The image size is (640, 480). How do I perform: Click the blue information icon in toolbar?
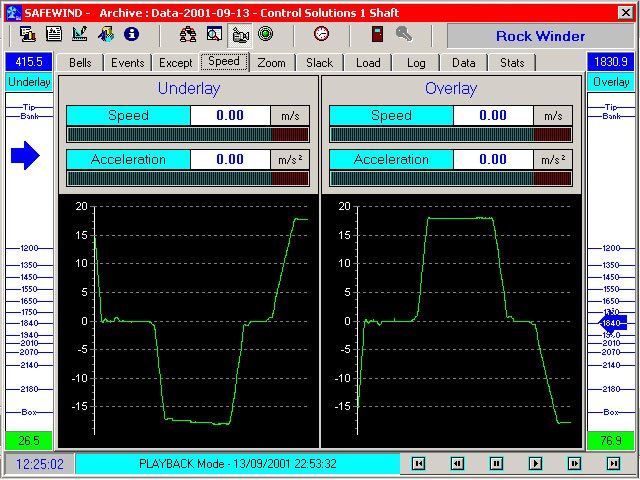click(131, 34)
